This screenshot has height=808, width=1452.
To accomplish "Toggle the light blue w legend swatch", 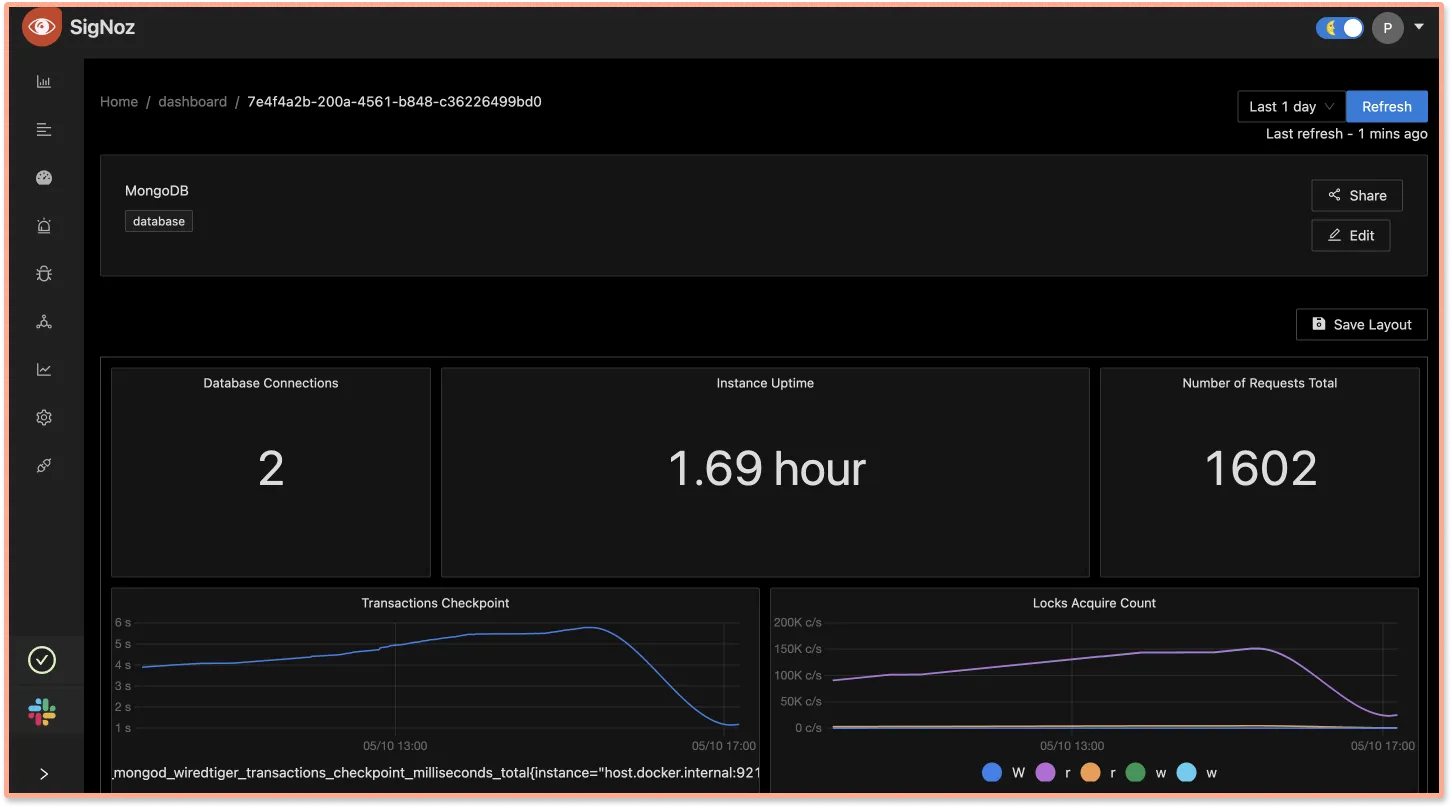I will [1186, 772].
